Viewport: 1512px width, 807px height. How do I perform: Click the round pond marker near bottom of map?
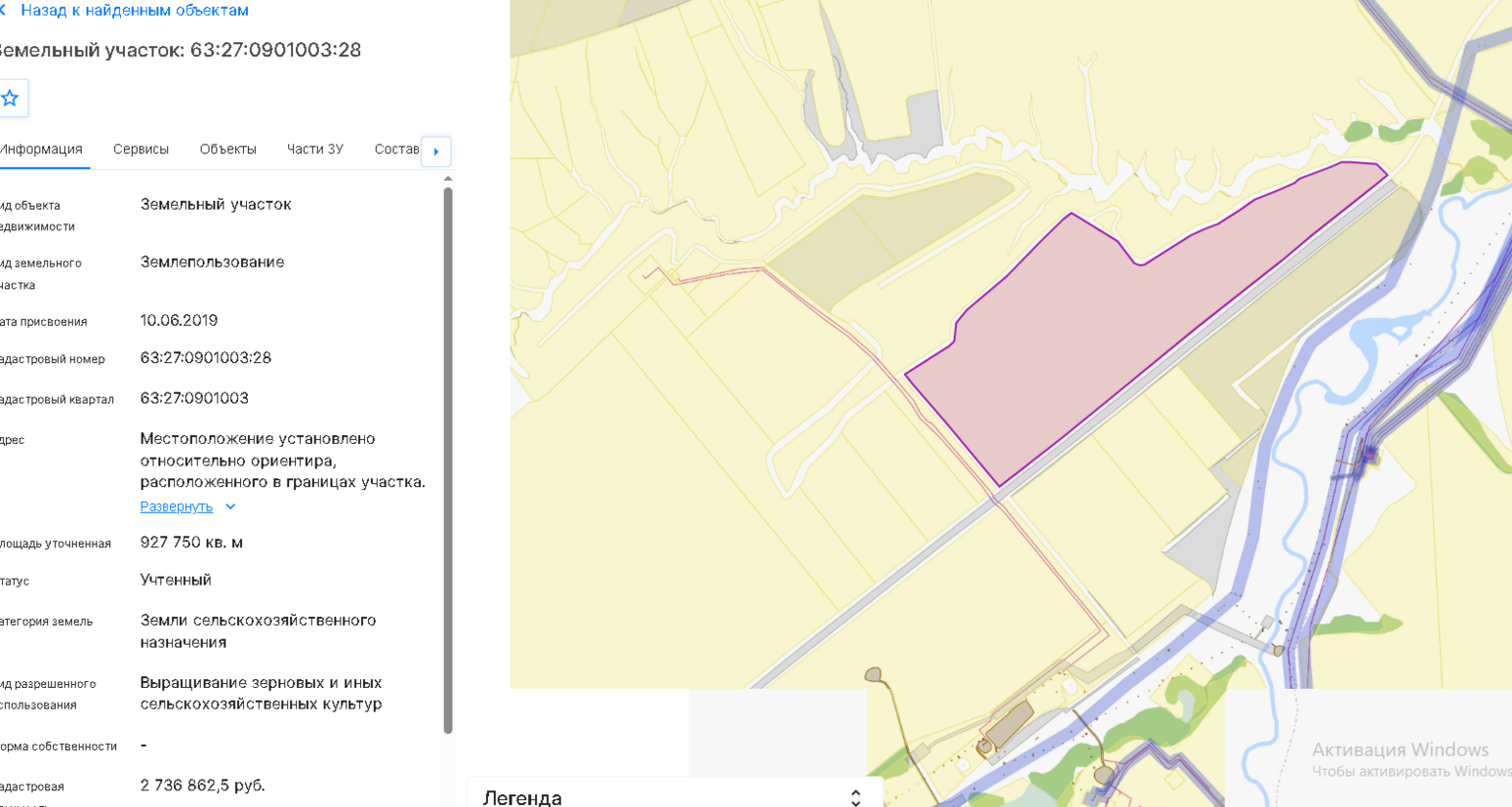(x=873, y=675)
